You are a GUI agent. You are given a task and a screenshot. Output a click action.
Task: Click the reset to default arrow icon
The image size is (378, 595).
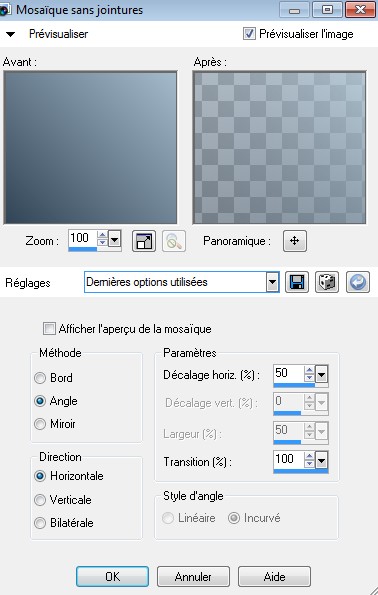click(x=358, y=282)
